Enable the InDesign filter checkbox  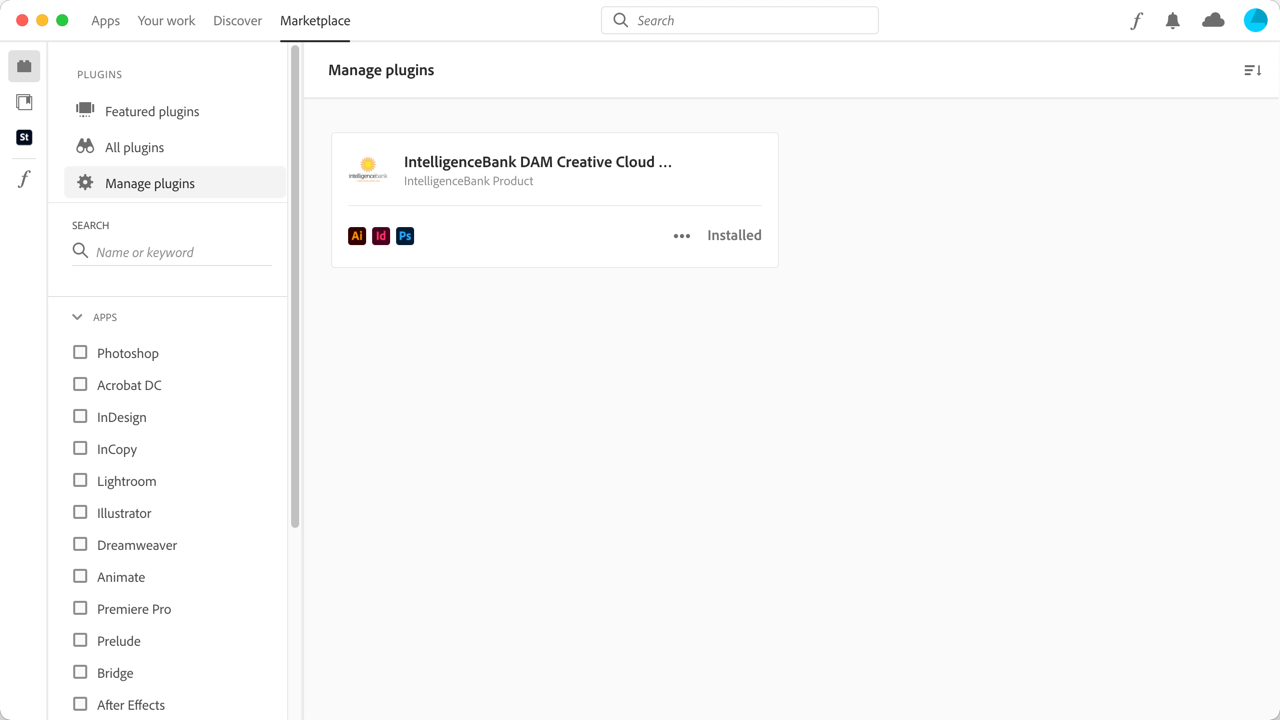coord(80,416)
